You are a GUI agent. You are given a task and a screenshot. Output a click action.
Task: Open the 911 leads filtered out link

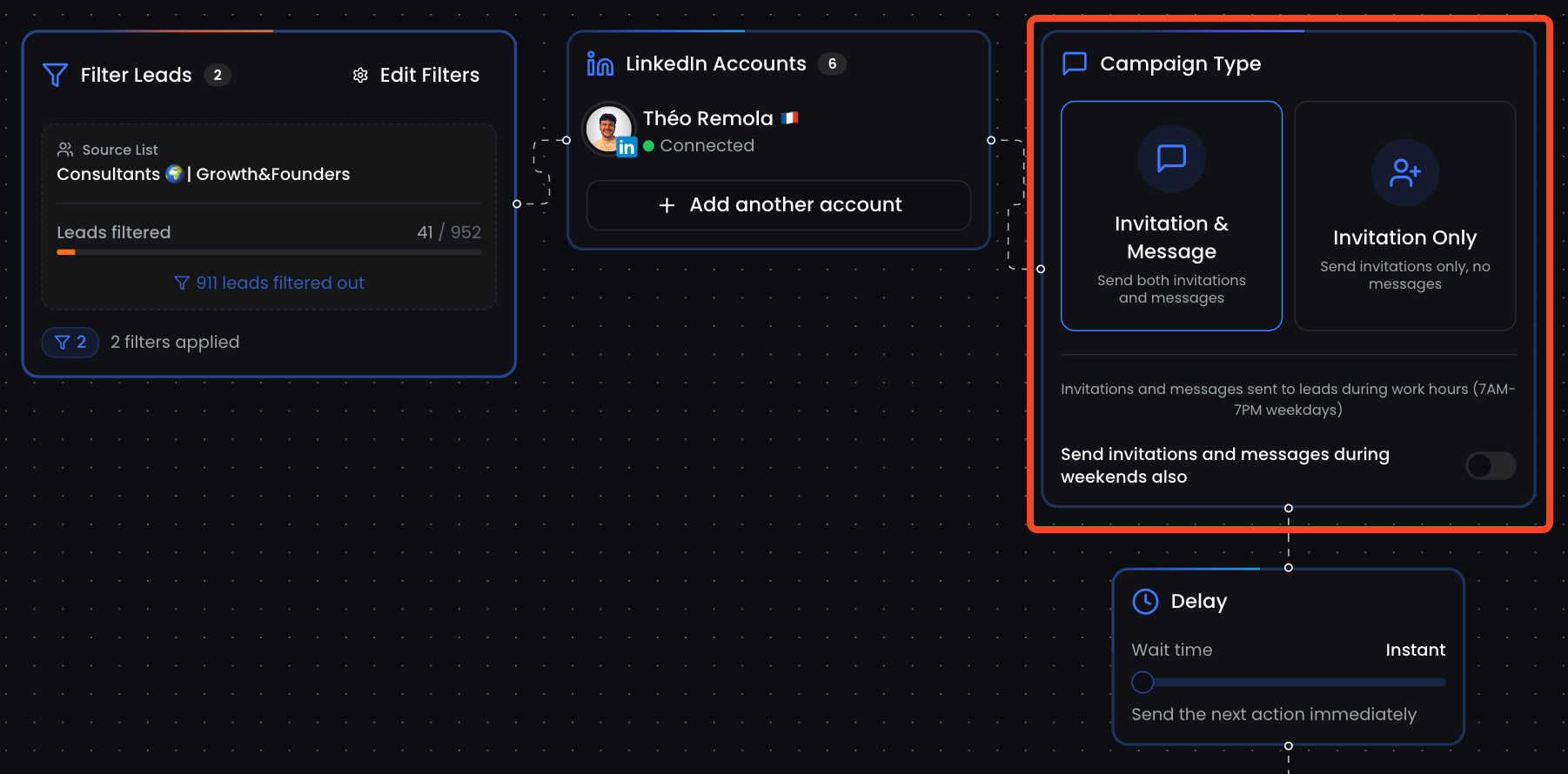[269, 283]
